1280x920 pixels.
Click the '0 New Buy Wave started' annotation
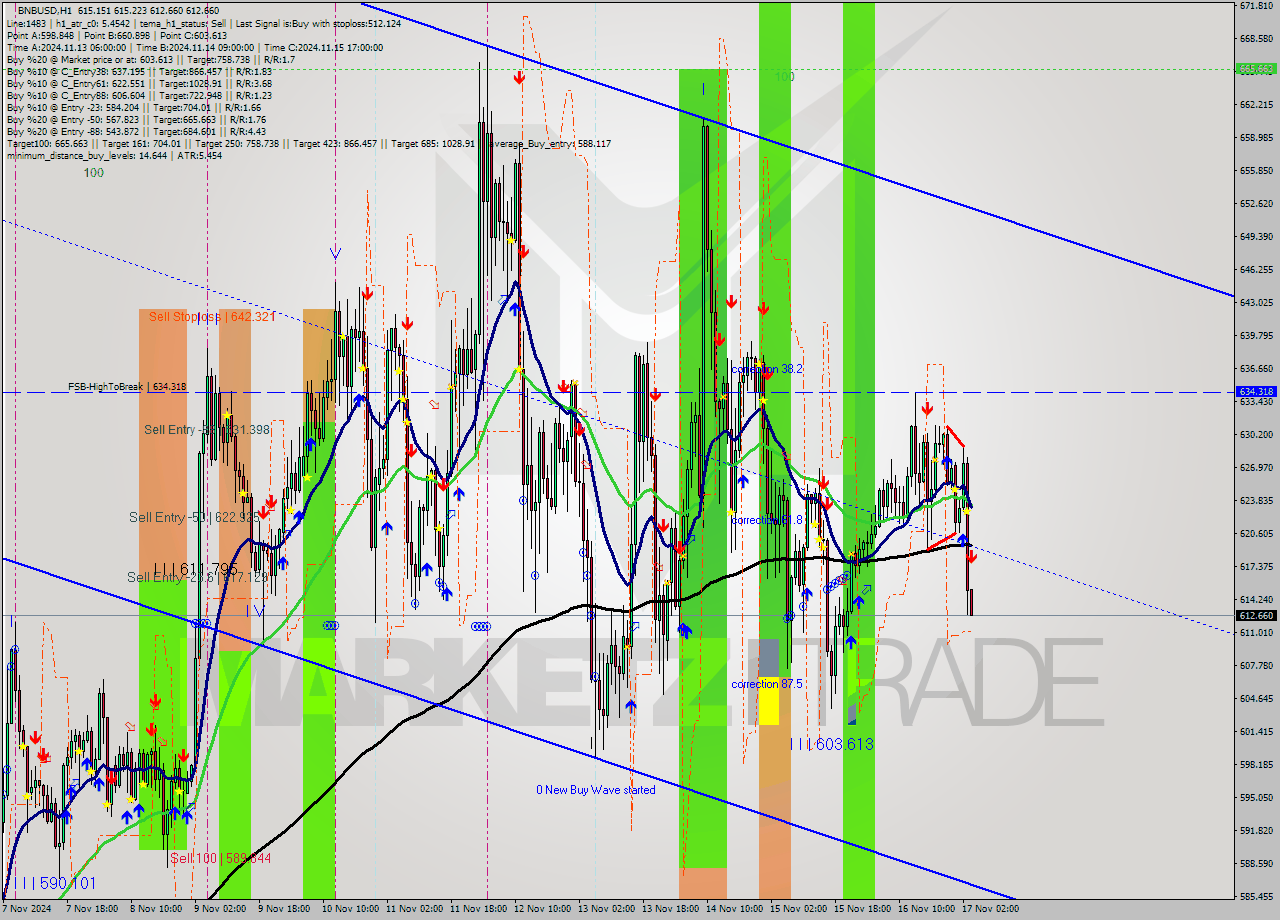[x=596, y=790]
